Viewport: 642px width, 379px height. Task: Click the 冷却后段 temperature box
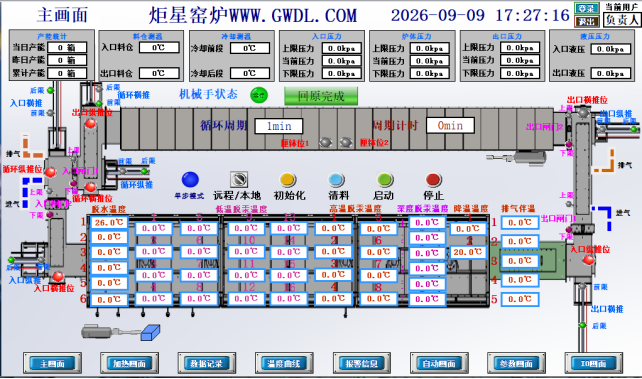pyautogui.click(x=250, y=73)
